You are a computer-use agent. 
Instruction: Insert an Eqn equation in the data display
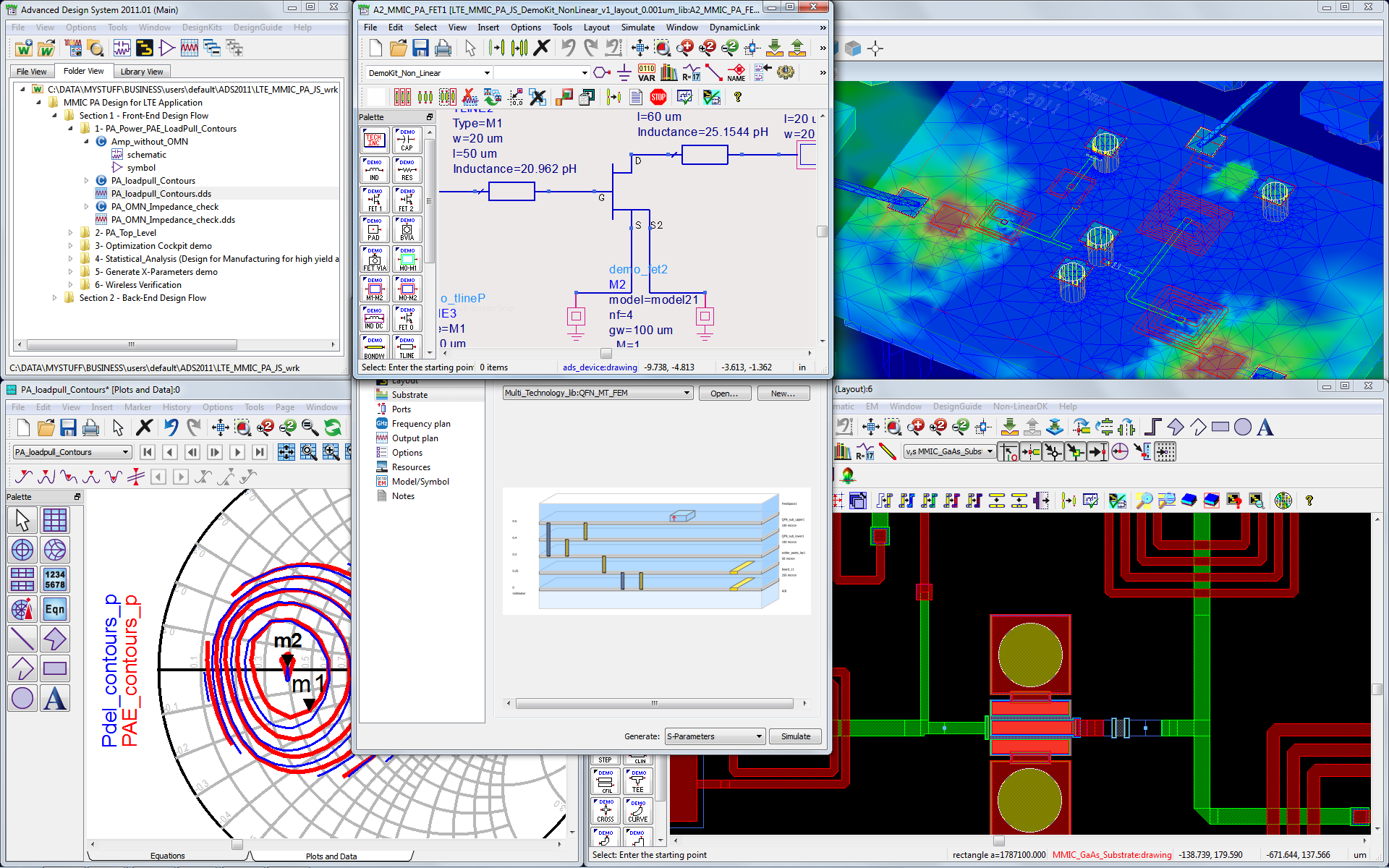click(55, 609)
